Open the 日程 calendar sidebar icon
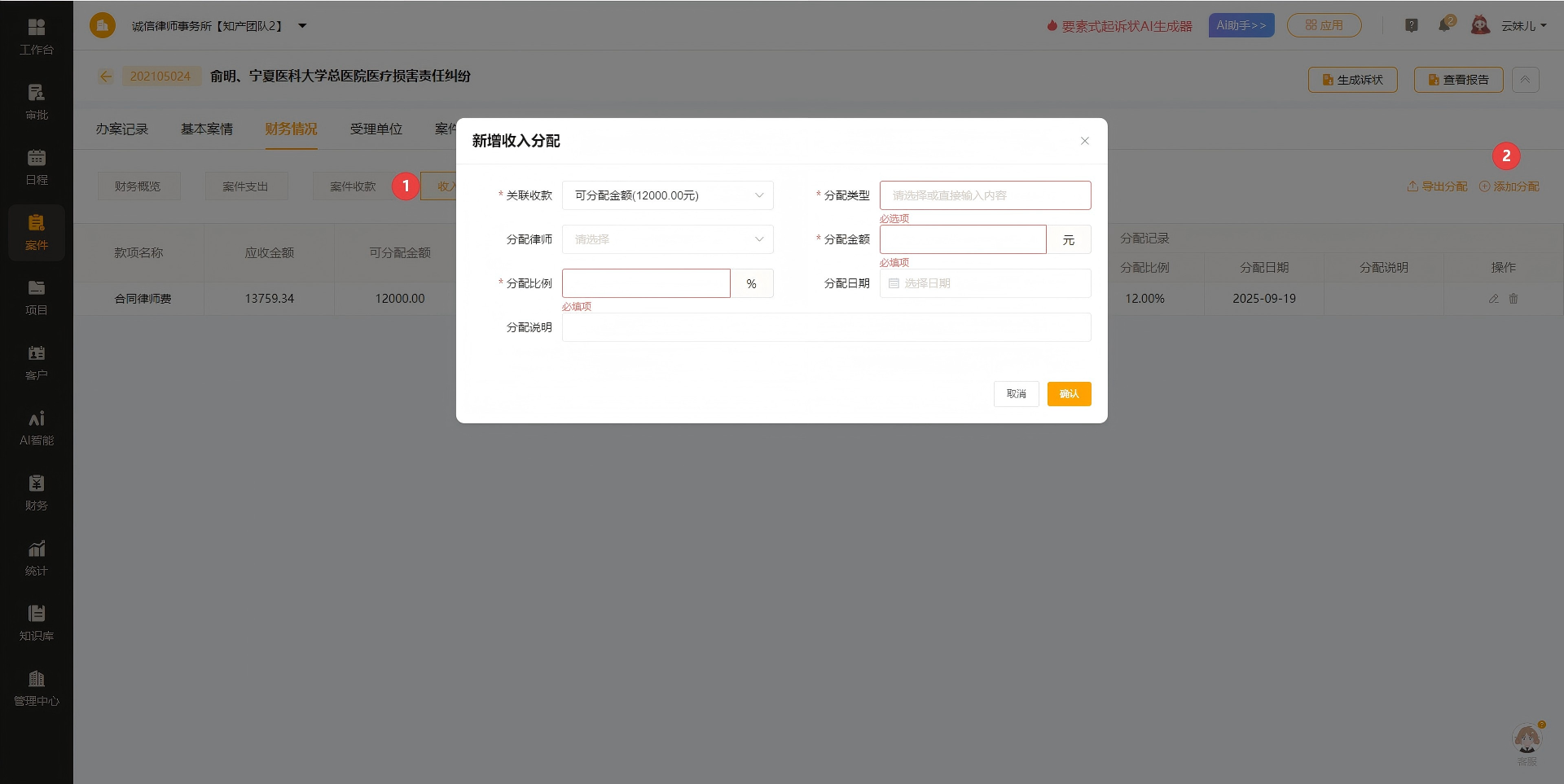This screenshot has width=1564, height=784. point(36,166)
